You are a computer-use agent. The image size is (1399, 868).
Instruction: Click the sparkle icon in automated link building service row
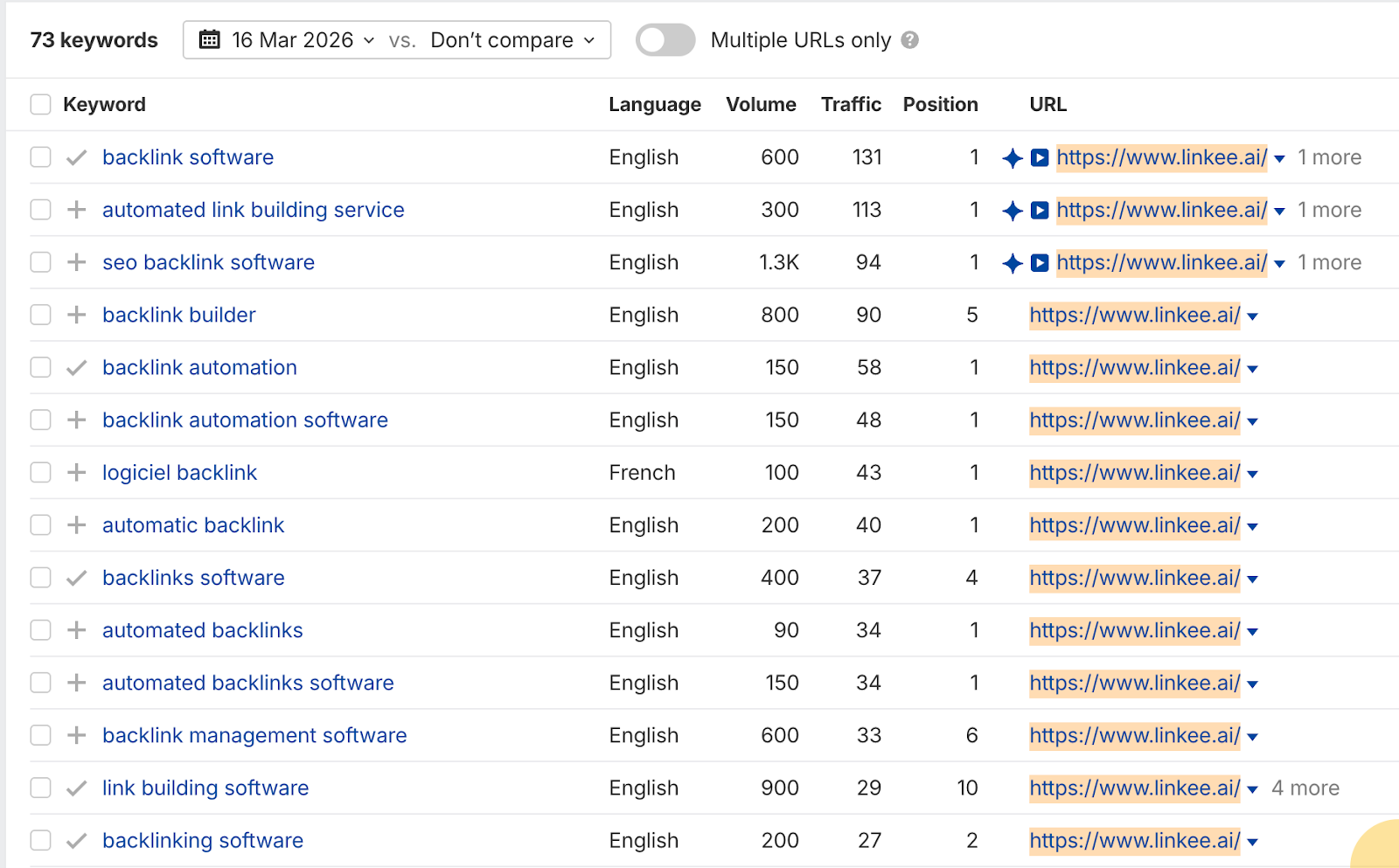(1012, 211)
